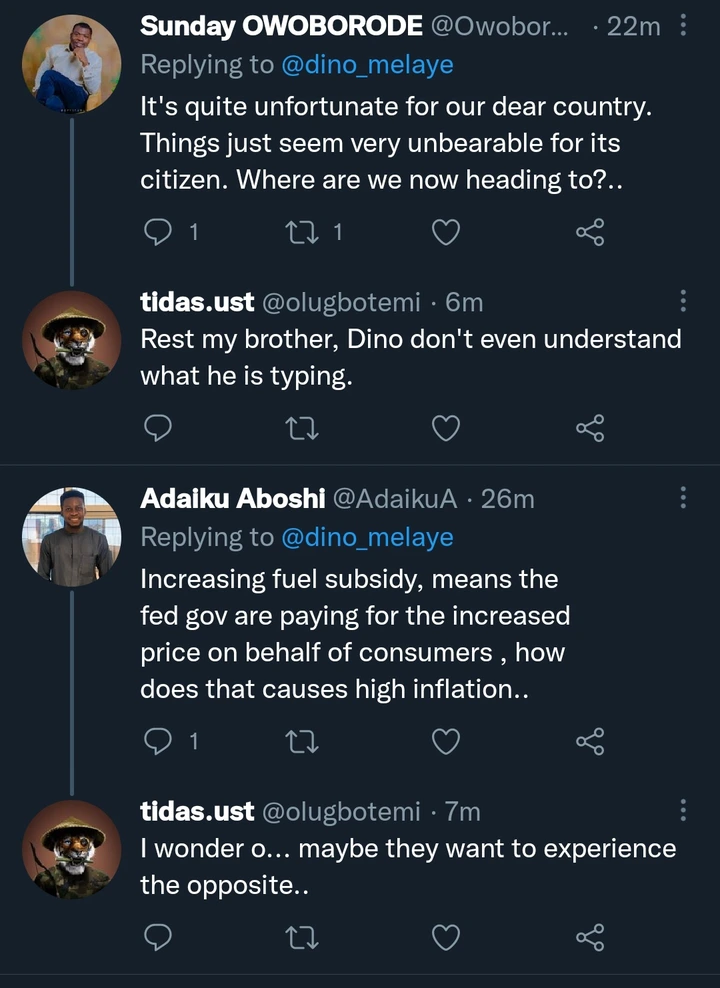Open @dino_melaye link in Sunday's reply
The height and width of the screenshot is (988, 720).
click(367, 65)
